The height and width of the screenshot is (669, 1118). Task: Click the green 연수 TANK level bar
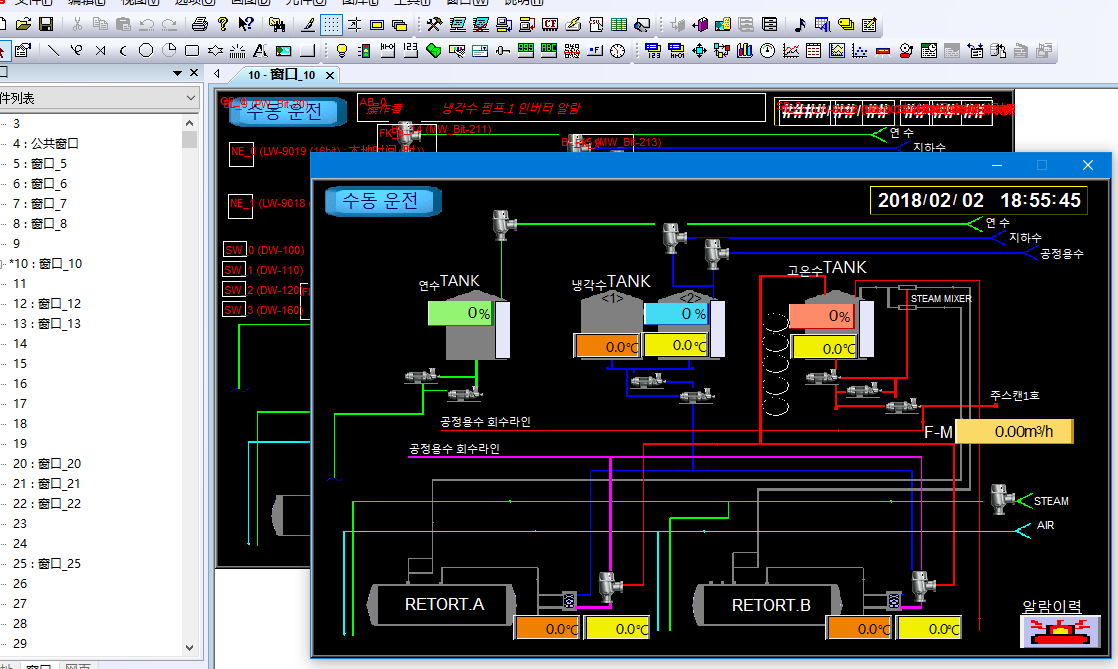461,313
